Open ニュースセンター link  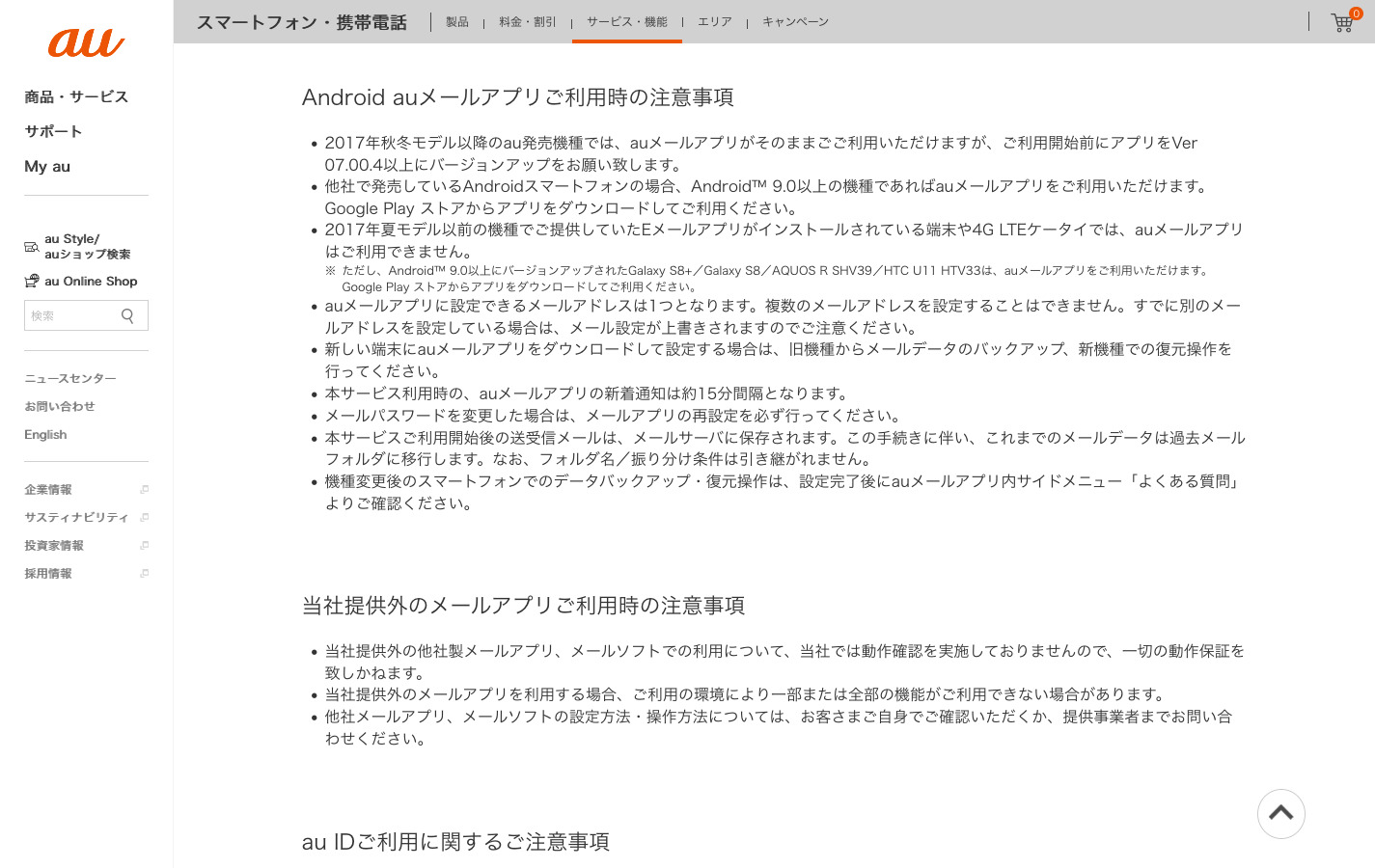click(70, 379)
